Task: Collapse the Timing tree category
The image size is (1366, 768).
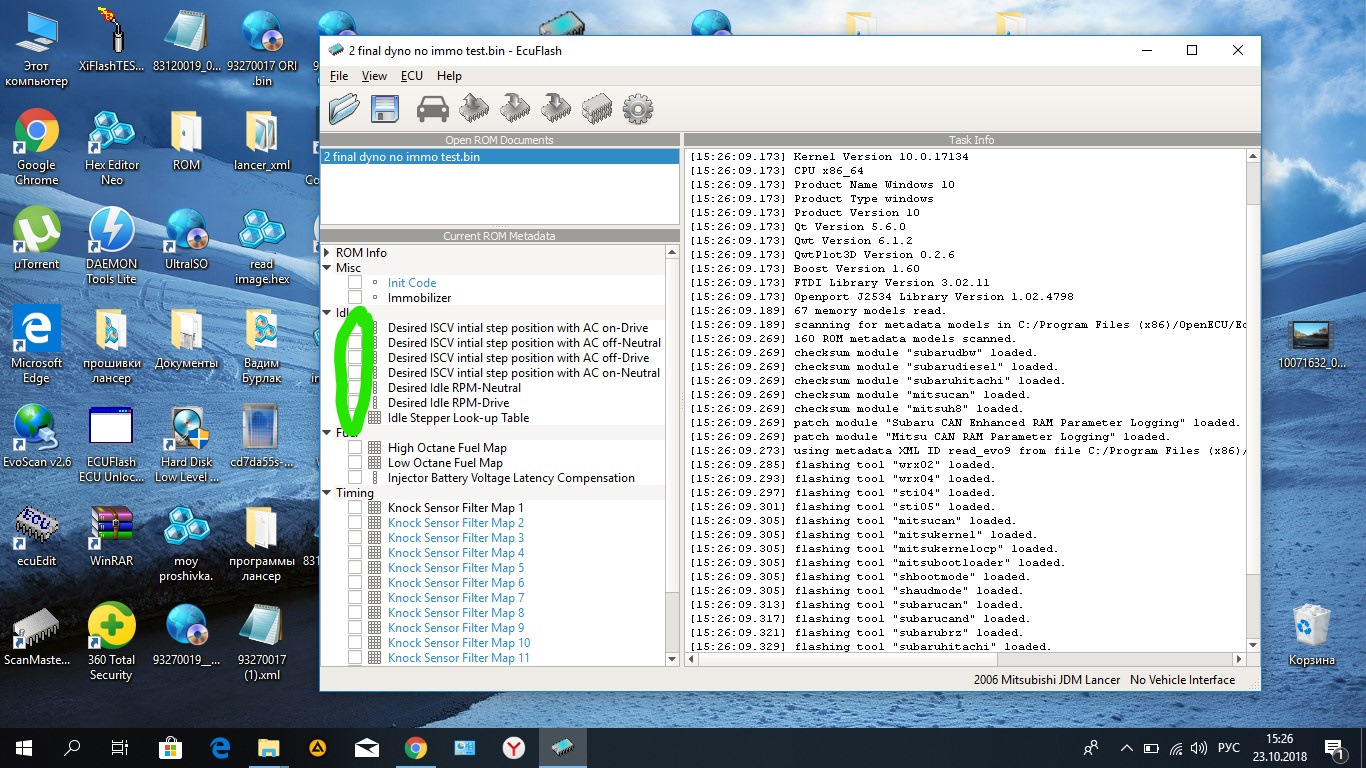Action: click(x=327, y=493)
